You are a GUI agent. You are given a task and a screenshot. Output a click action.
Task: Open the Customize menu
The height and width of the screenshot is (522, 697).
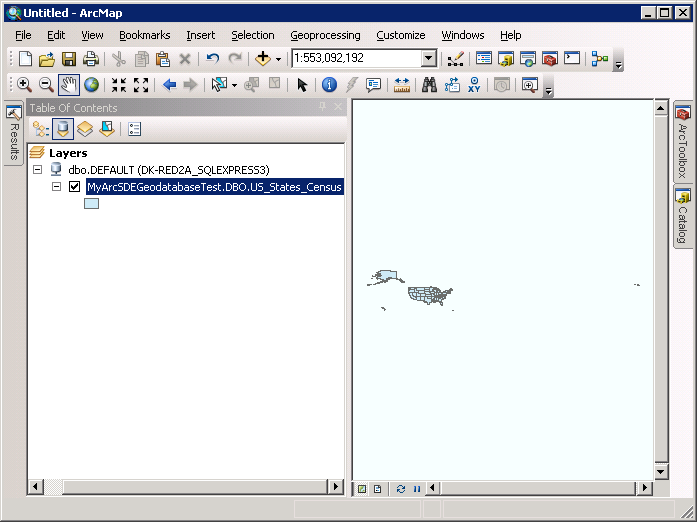[x=401, y=35]
